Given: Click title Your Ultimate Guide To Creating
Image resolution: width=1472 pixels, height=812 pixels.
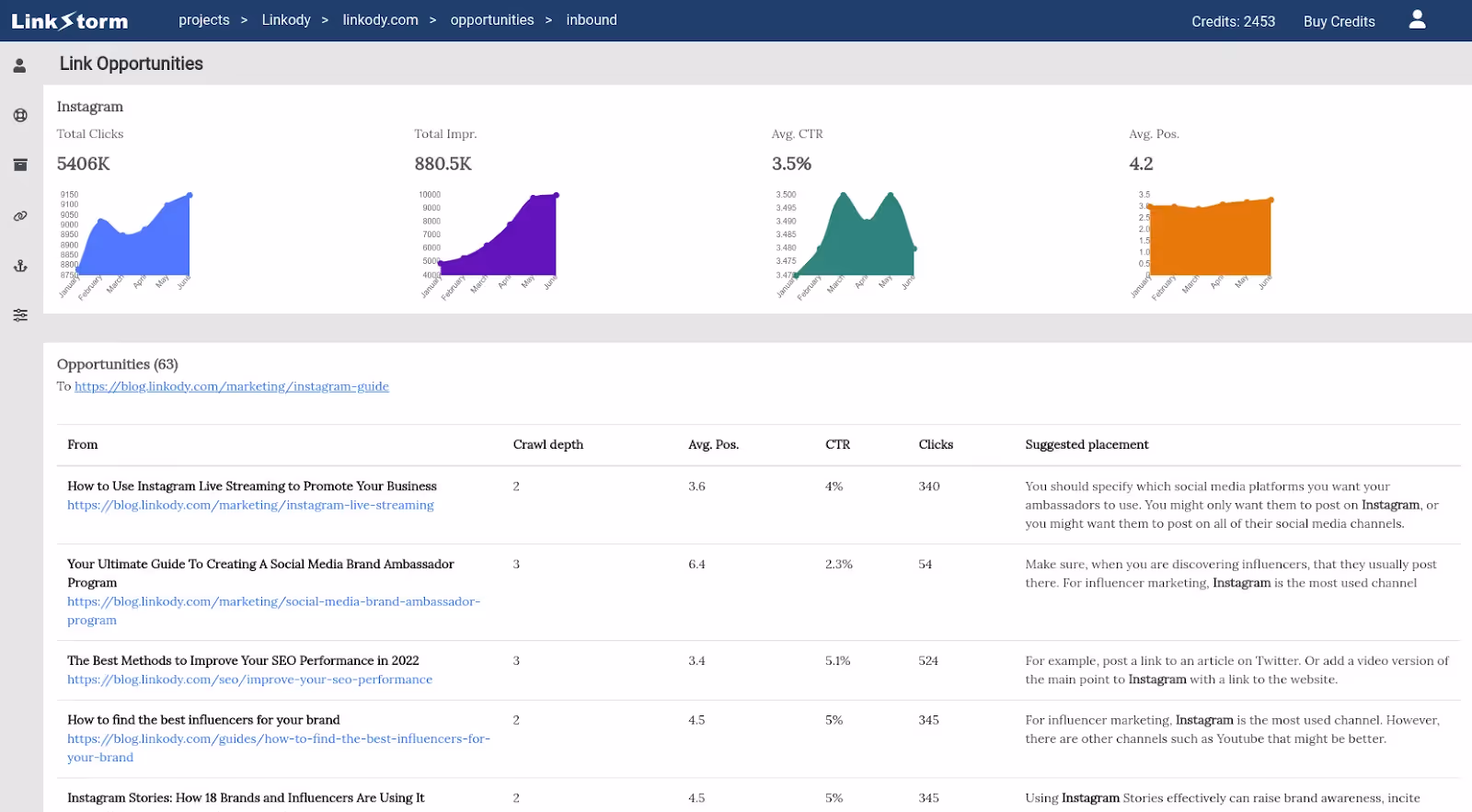Looking at the screenshot, I should [260, 573].
